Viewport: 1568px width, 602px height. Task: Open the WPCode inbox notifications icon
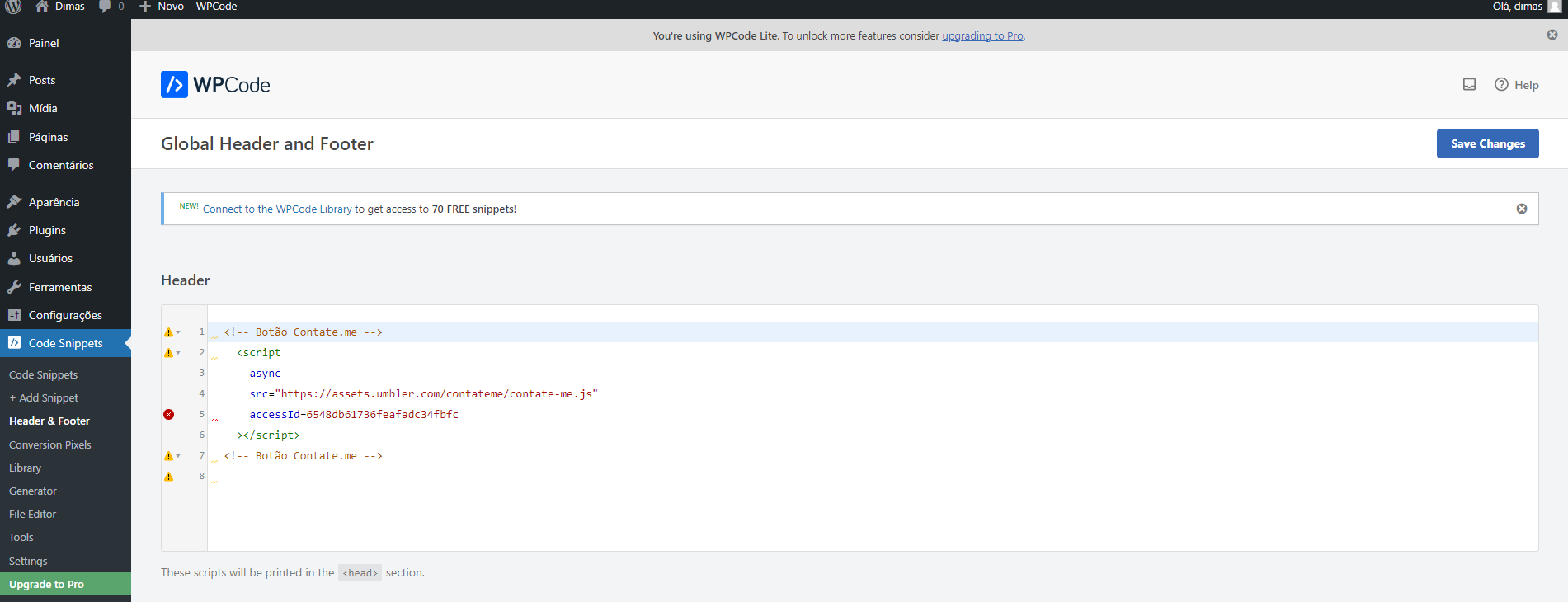pos(1469,84)
